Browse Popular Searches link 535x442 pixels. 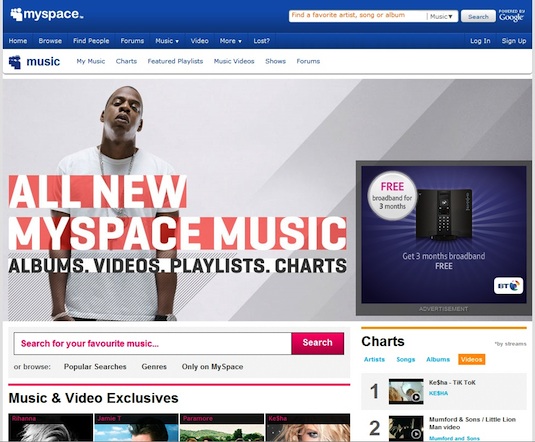pyautogui.click(x=95, y=367)
